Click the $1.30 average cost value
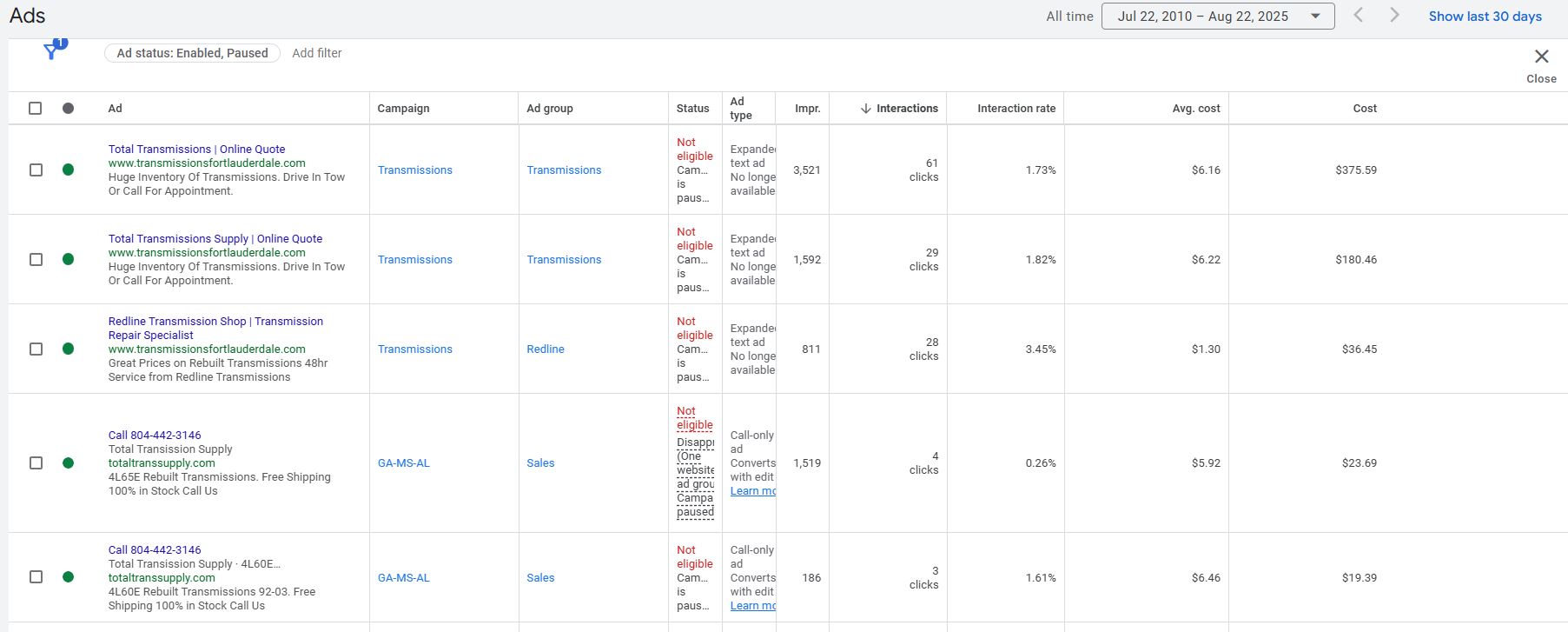 pos(1206,349)
